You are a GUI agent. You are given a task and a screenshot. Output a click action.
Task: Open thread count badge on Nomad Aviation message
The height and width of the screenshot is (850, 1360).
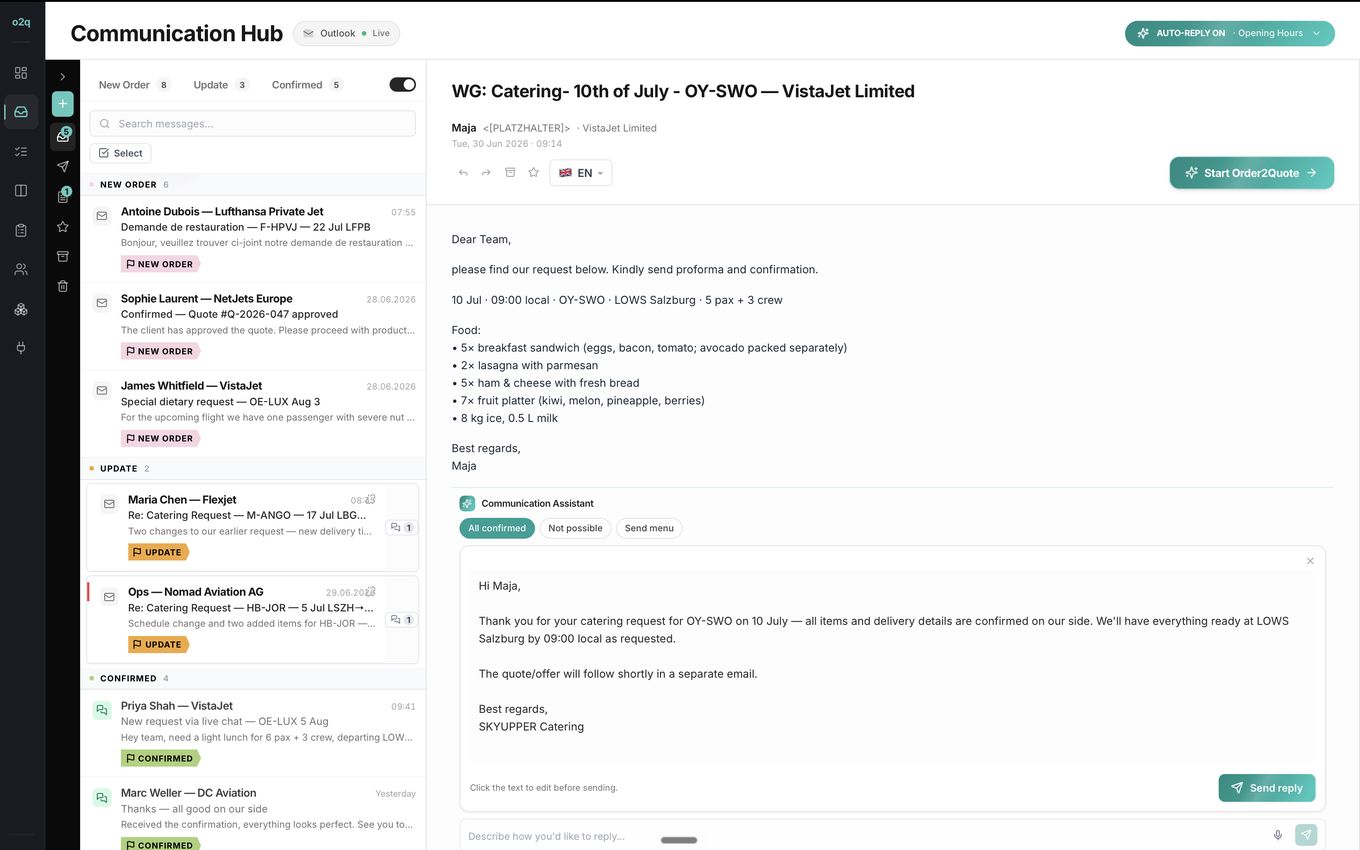(401, 619)
